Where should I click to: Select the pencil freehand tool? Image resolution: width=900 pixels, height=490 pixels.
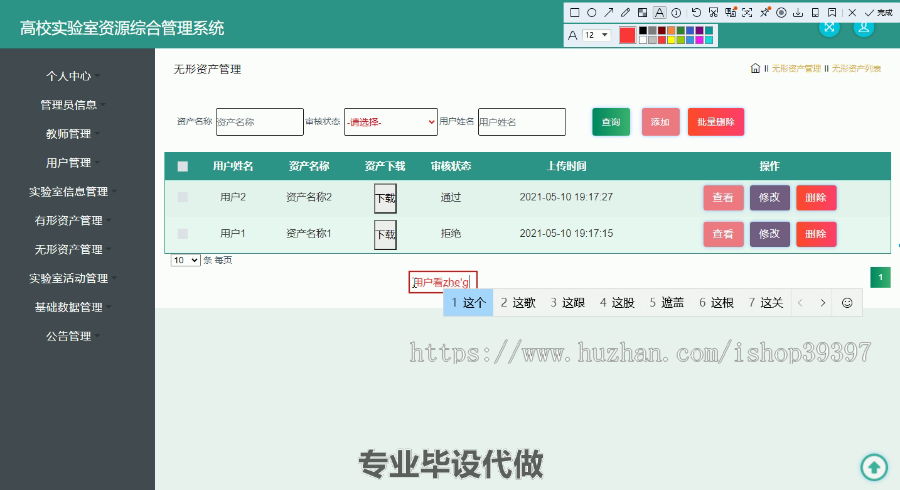[x=626, y=12]
